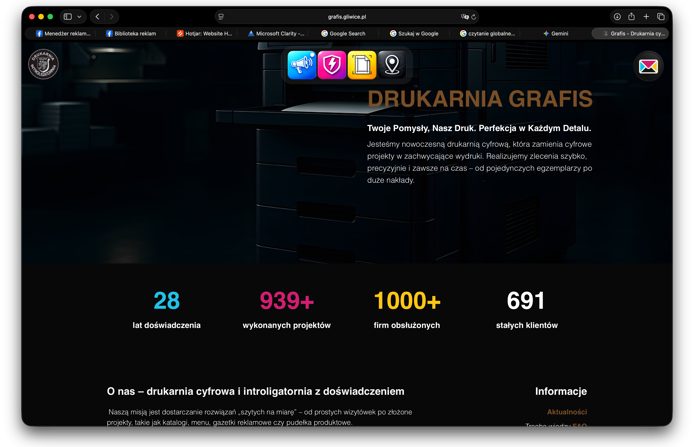Click the 691 stałych klientów counter
Screen dimensions: 695x447
527,310
